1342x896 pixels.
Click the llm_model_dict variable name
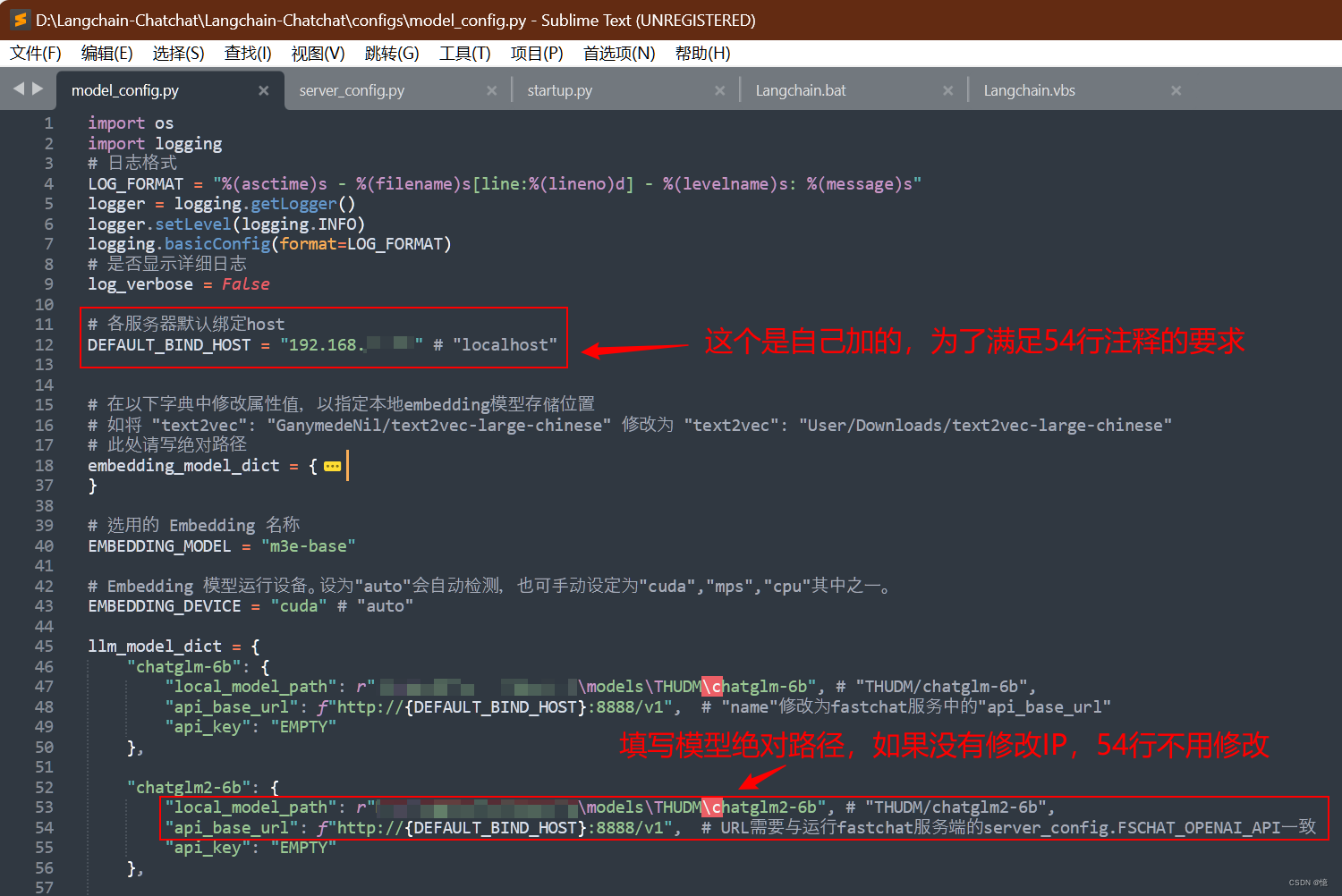[155, 647]
